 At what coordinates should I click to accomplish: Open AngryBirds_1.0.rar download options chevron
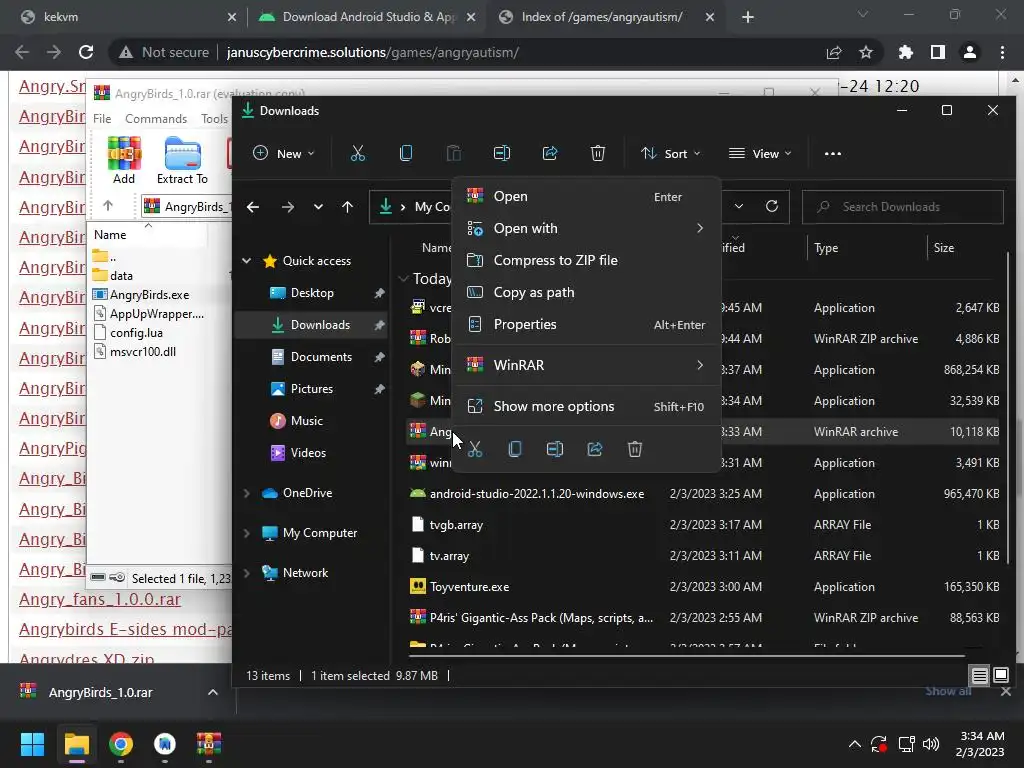[213, 692]
